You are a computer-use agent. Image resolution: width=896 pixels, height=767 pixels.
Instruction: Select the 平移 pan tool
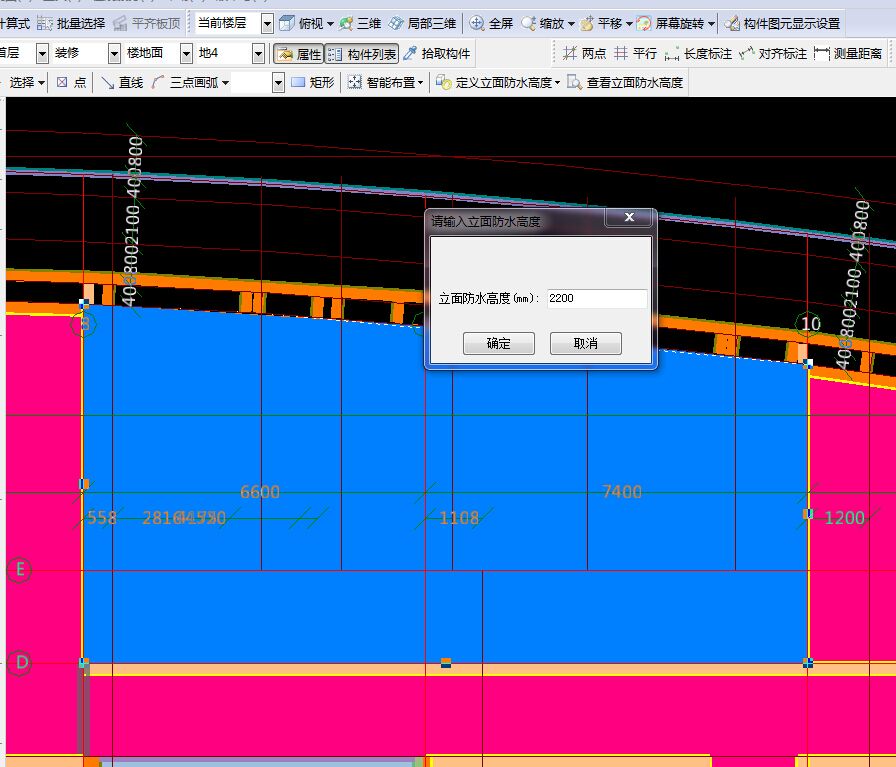(601, 23)
